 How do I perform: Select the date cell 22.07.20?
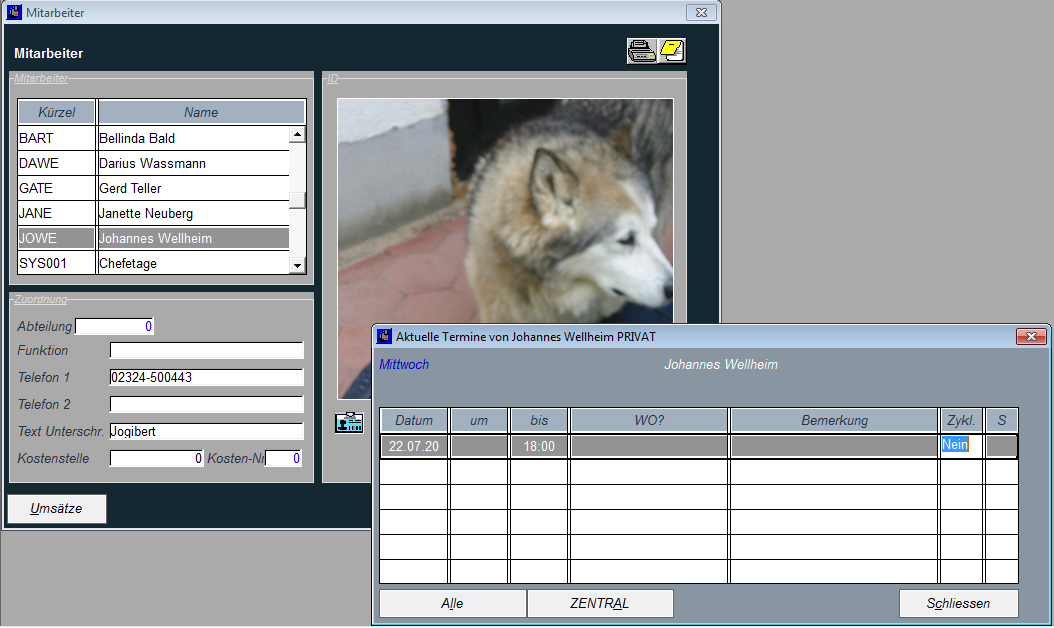pyautogui.click(x=414, y=446)
